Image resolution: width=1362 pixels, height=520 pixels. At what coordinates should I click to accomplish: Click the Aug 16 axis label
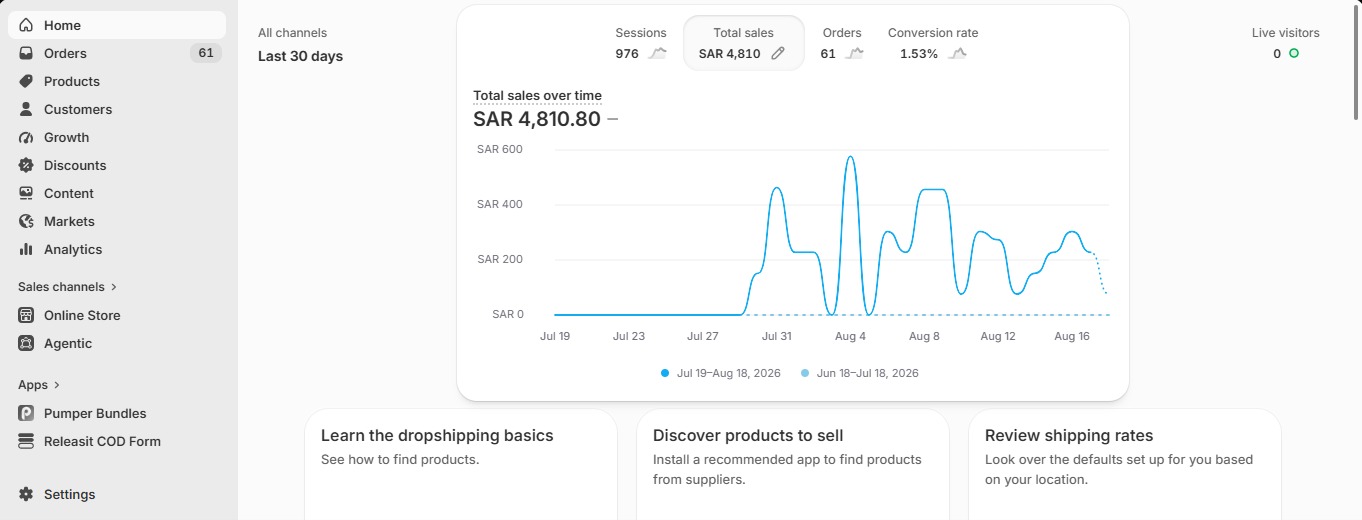1072,336
